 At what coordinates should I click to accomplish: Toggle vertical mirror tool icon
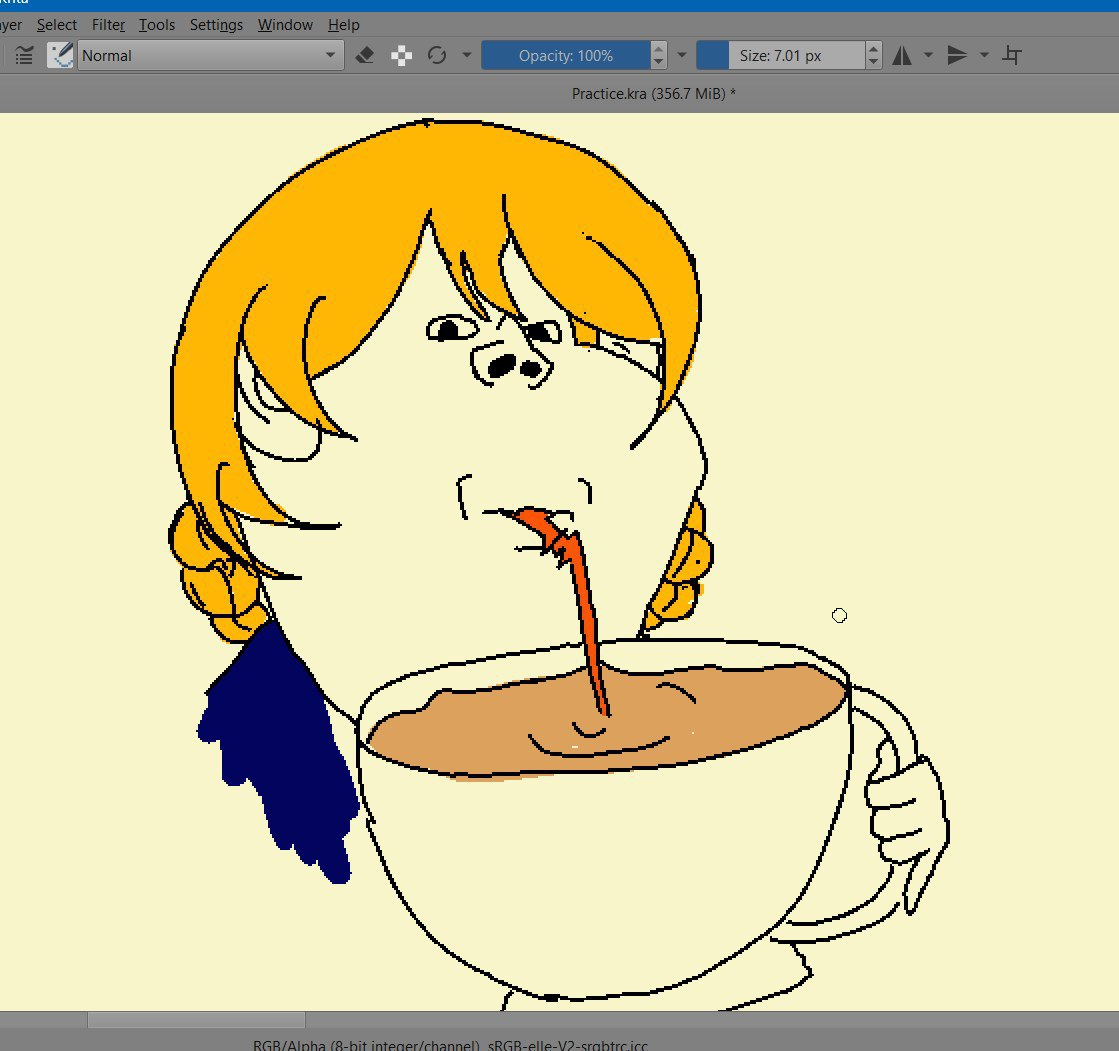point(957,56)
